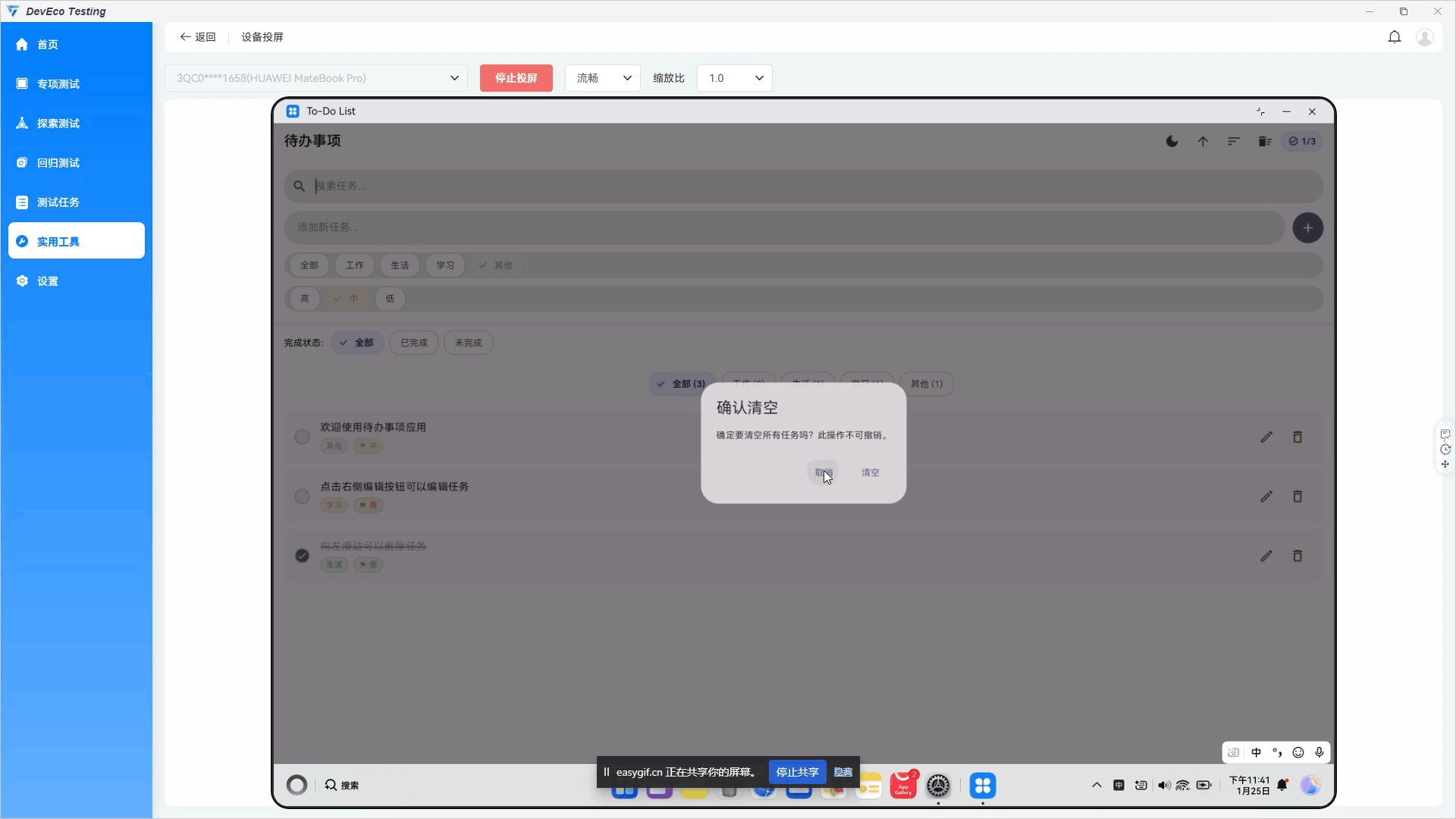Viewport: 1456px width, 819px height.
Task: Click the scroll-to-top arrow icon
Action: (1203, 141)
